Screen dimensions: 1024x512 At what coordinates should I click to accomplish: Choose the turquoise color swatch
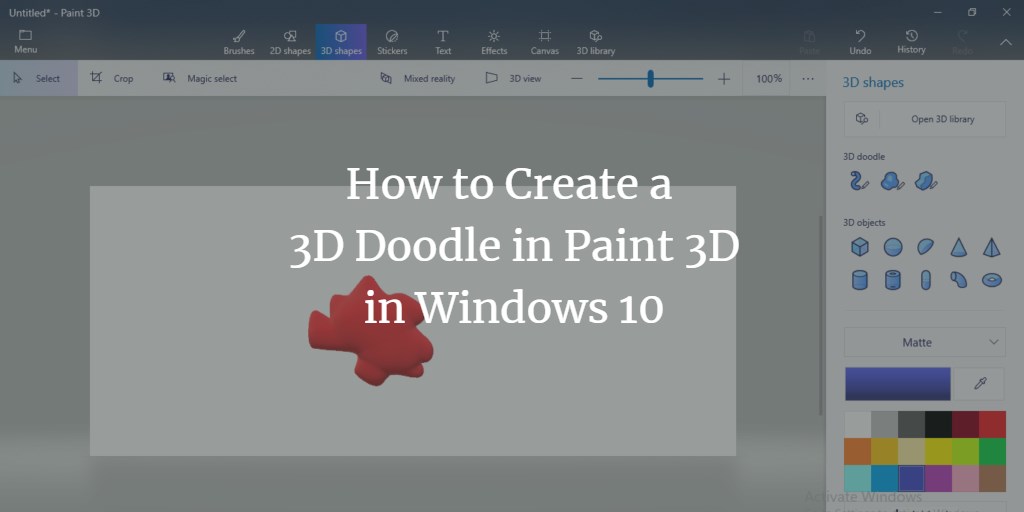point(857,479)
